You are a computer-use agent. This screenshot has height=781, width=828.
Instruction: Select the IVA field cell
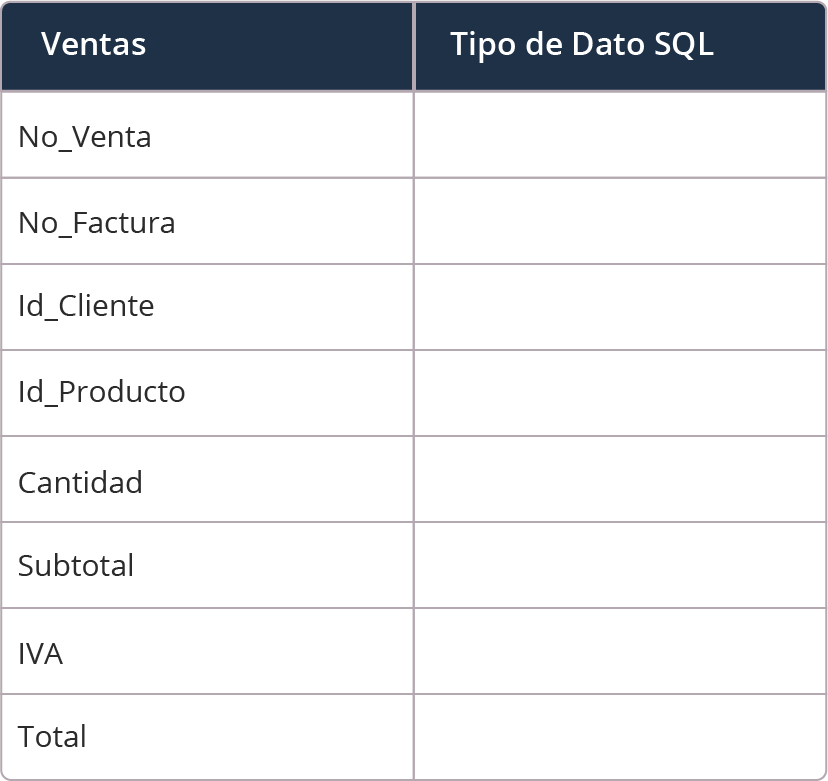[208, 651]
